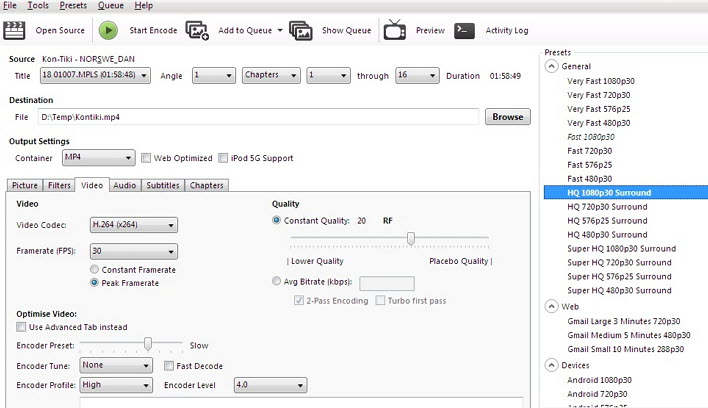Click the Activity Log terminal icon
Screen dimensions: 708x408
click(464, 30)
